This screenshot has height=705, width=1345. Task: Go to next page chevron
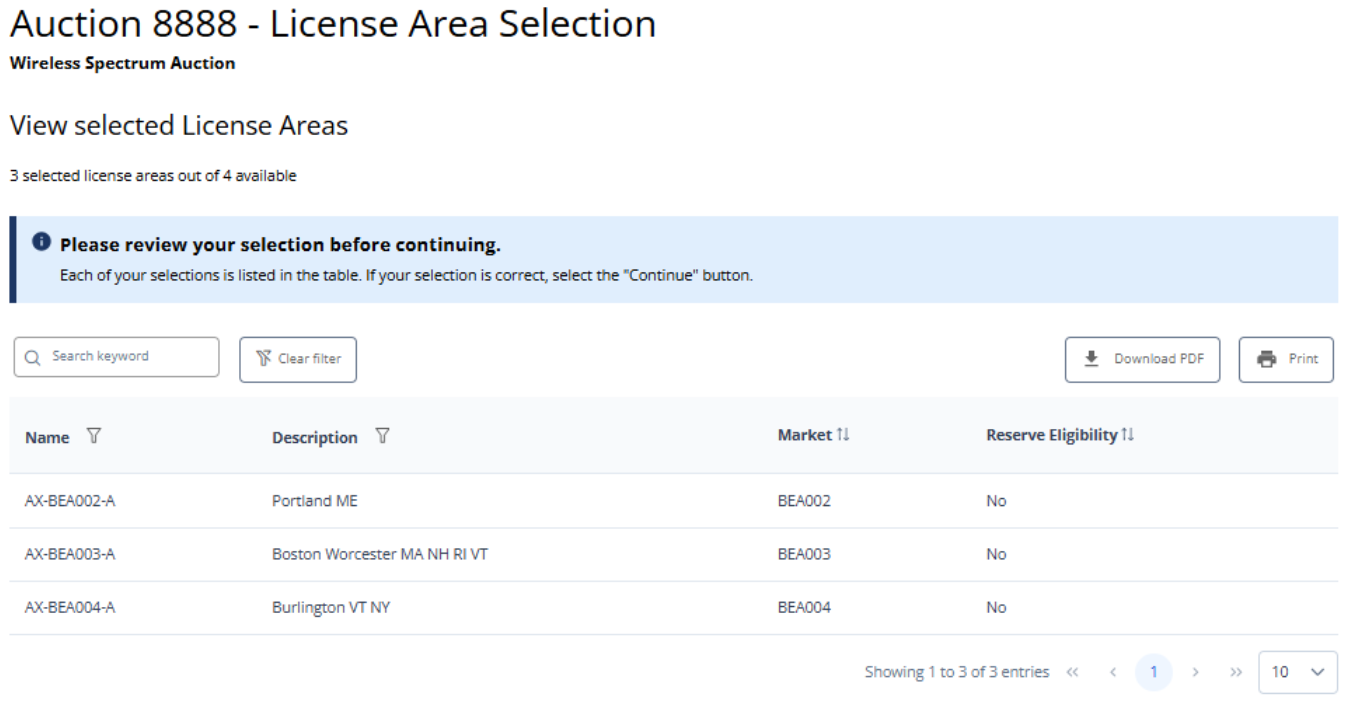(1195, 672)
